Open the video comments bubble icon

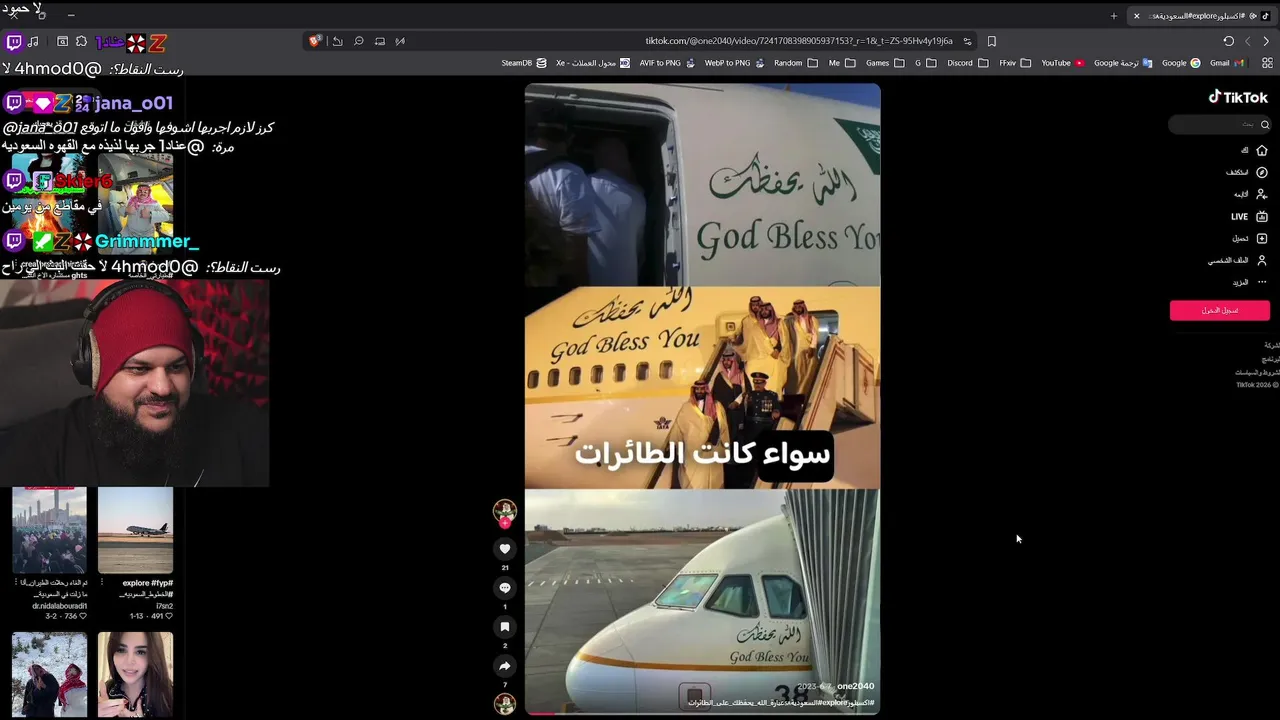(505, 588)
